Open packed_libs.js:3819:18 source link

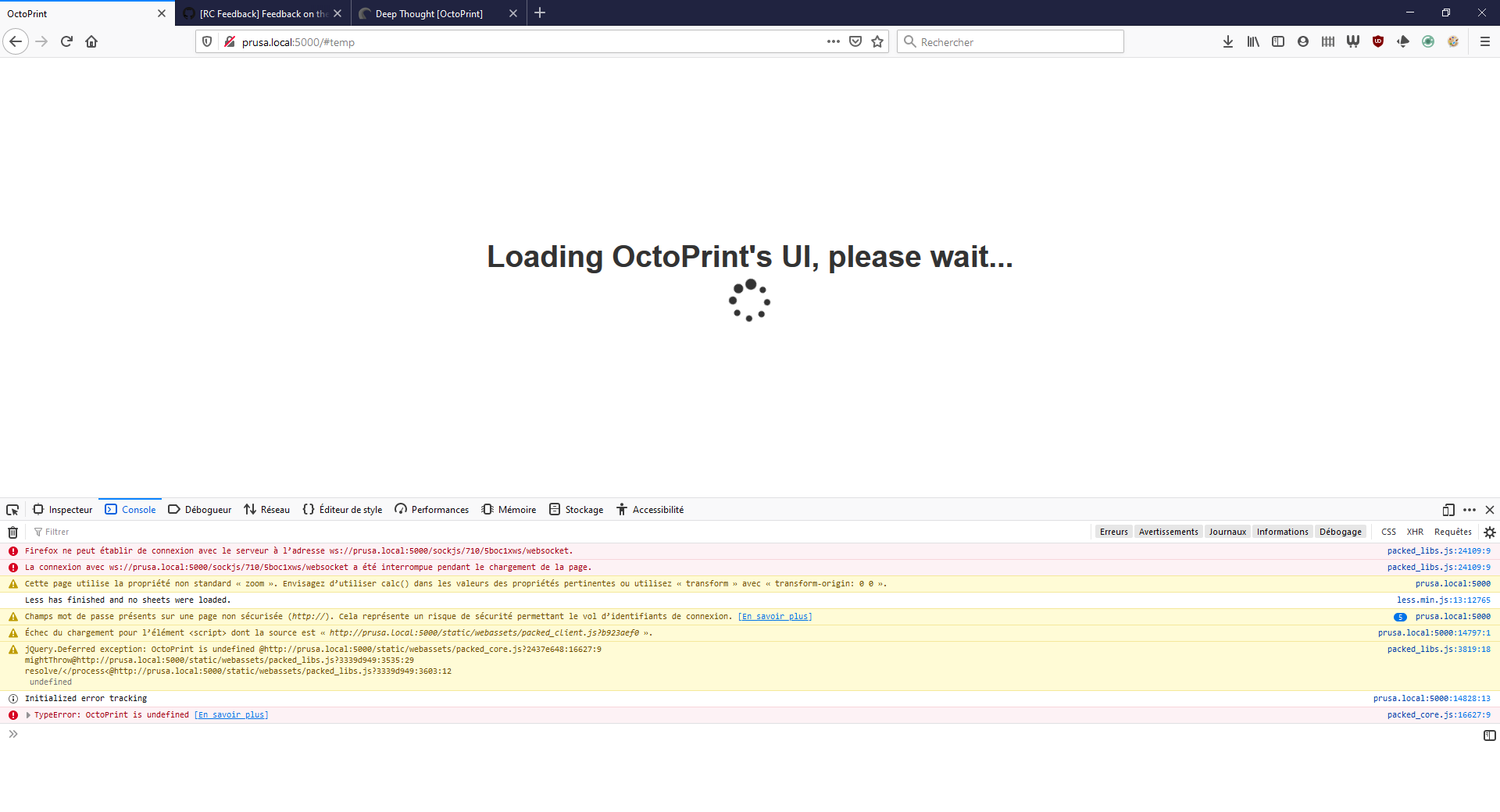(1439, 650)
